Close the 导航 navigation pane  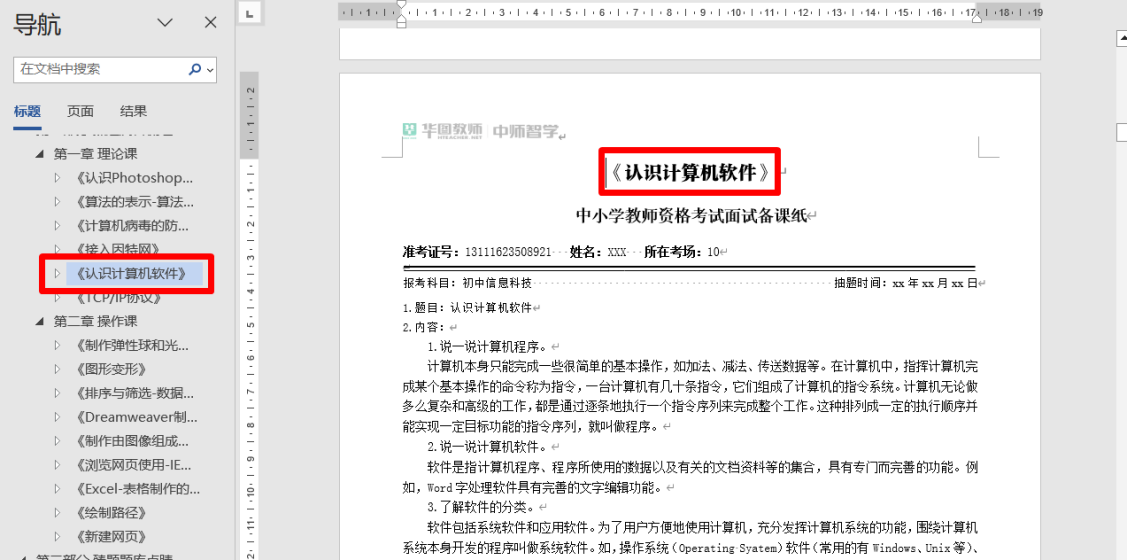coord(210,23)
